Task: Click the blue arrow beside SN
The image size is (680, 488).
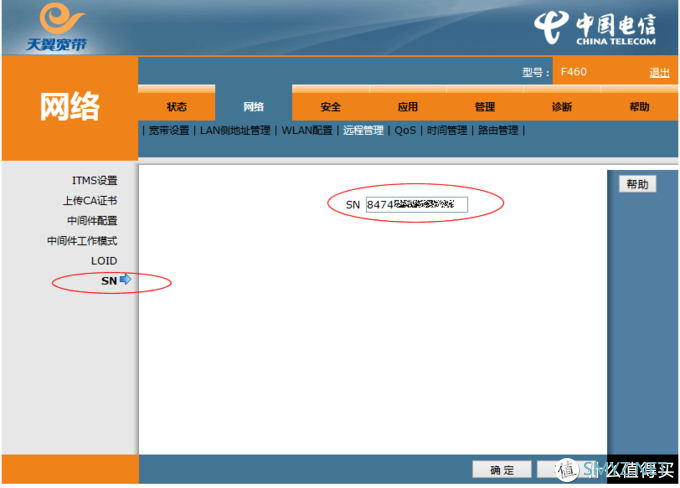Action: (x=126, y=281)
